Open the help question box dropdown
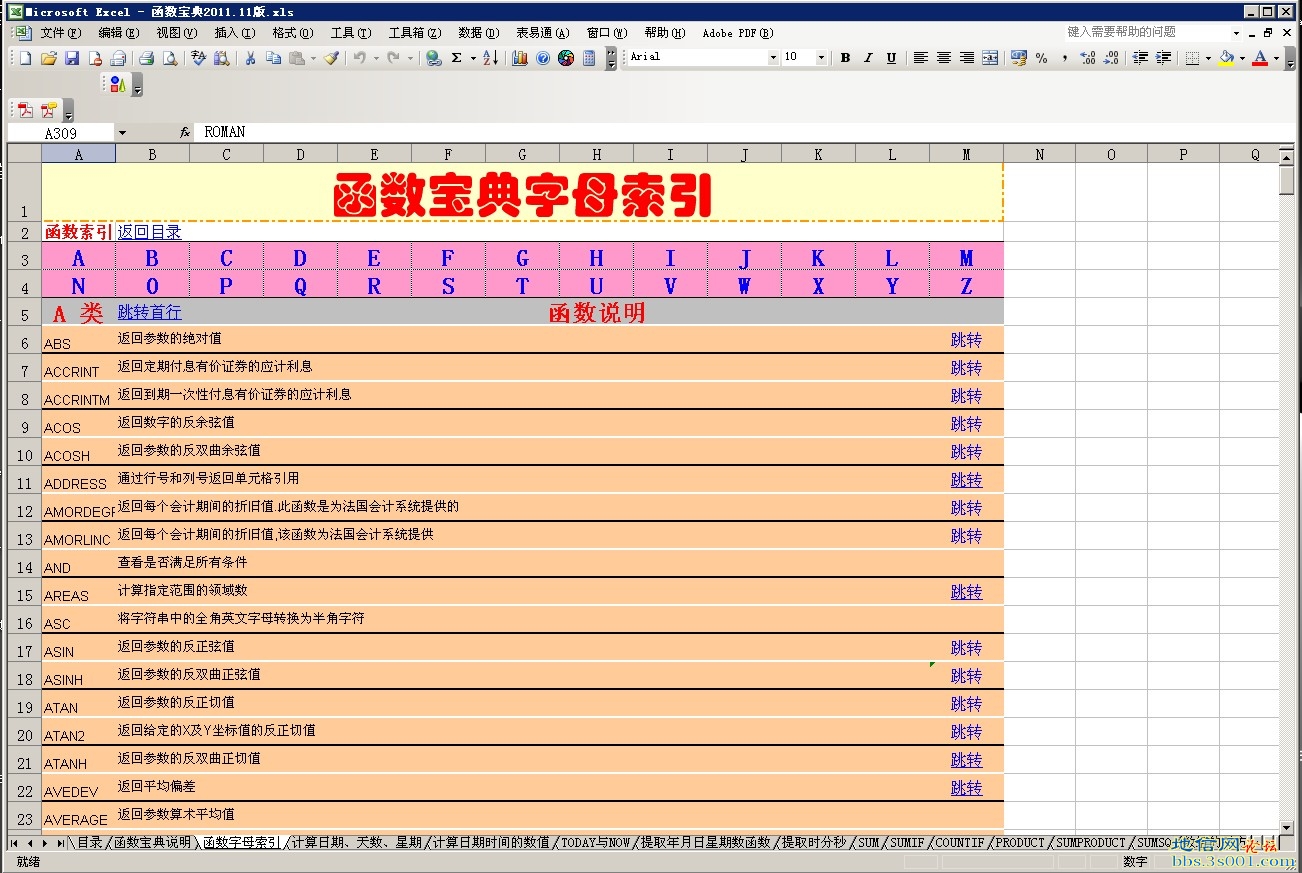Screen dimensions: 1302x873 1236,33
